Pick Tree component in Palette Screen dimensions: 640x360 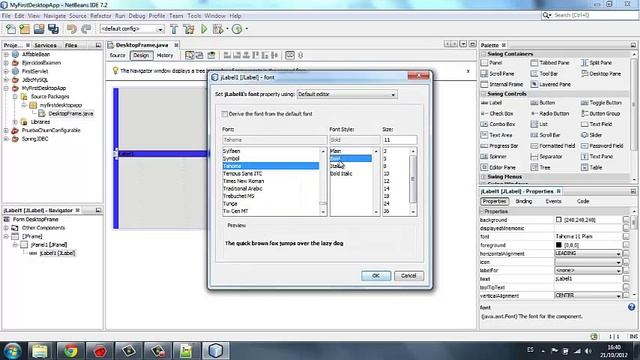point(540,167)
